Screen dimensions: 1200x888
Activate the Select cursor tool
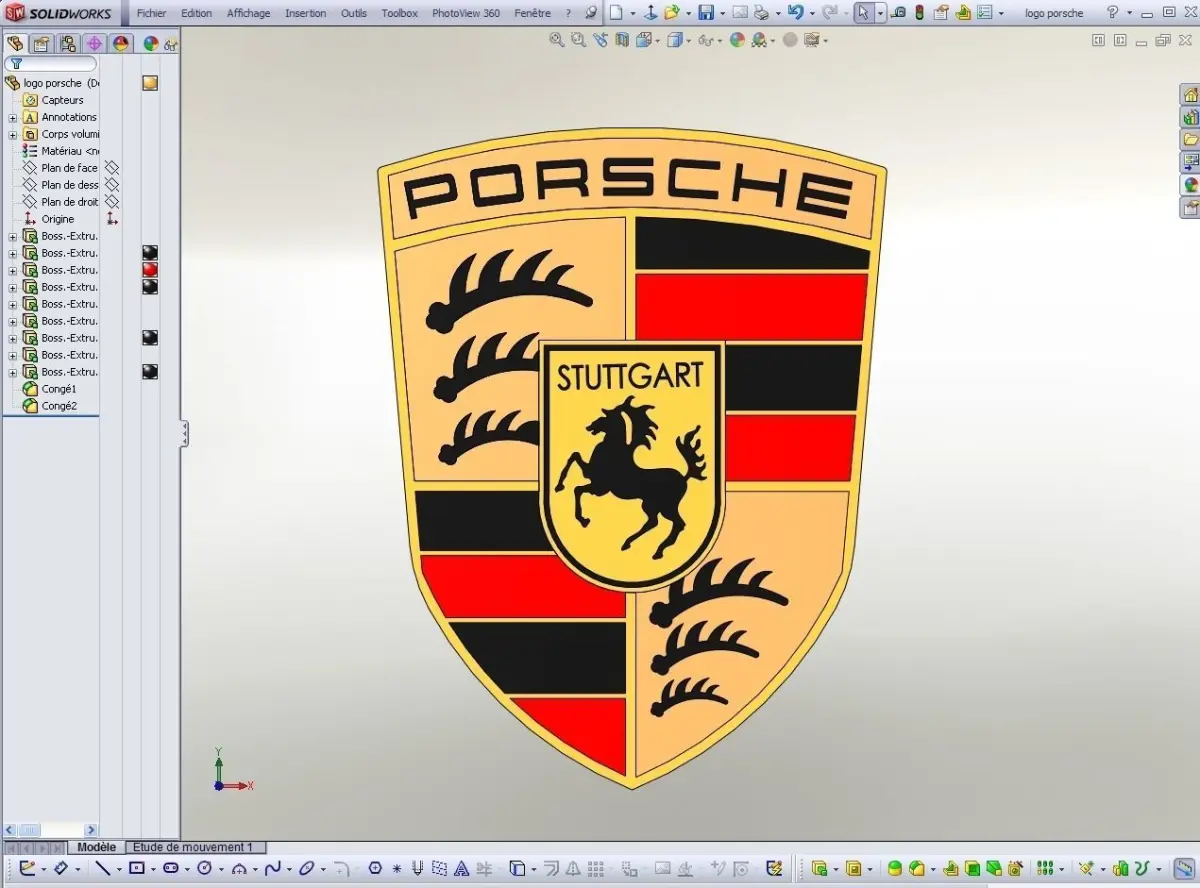[863, 13]
